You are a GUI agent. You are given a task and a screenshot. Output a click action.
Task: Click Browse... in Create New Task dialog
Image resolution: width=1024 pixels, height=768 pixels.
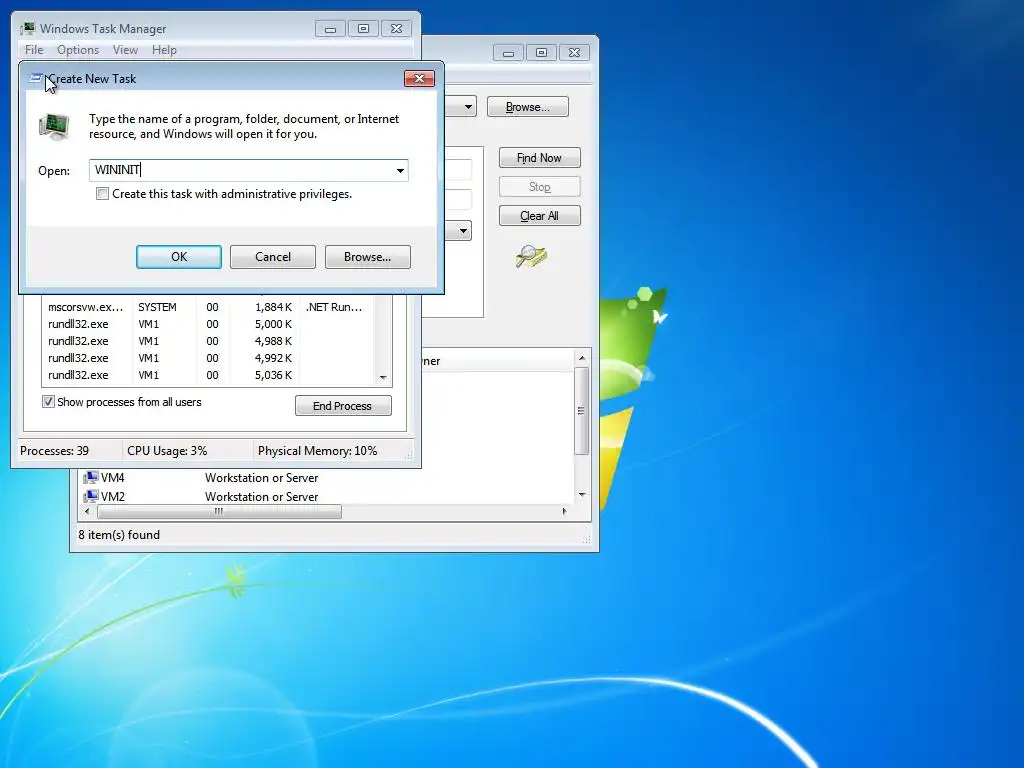coord(368,257)
